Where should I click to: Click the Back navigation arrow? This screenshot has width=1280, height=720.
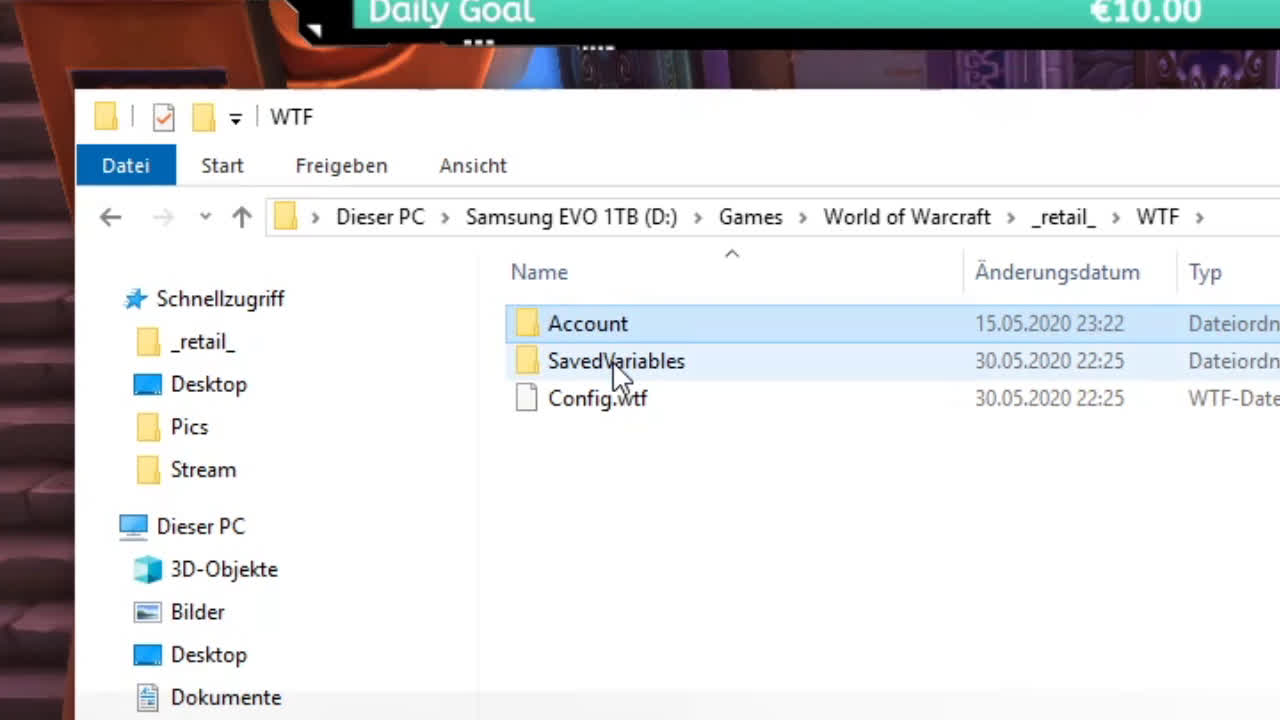(x=110, y=217)
